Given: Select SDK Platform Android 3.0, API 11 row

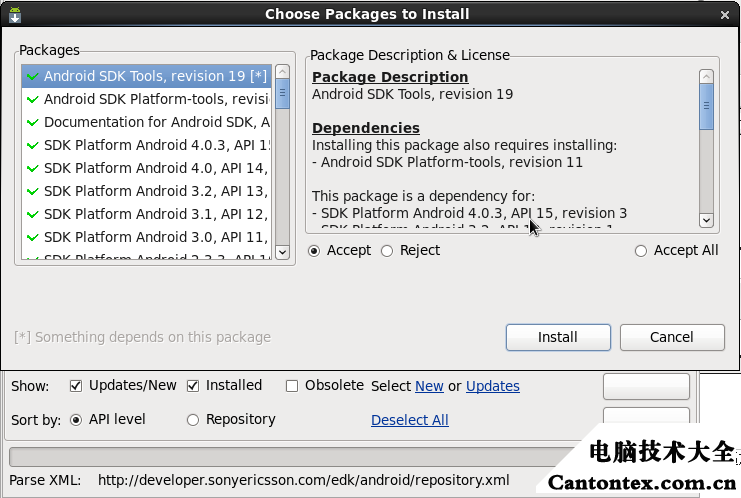Looking at the screenshot, I should 146,237.
